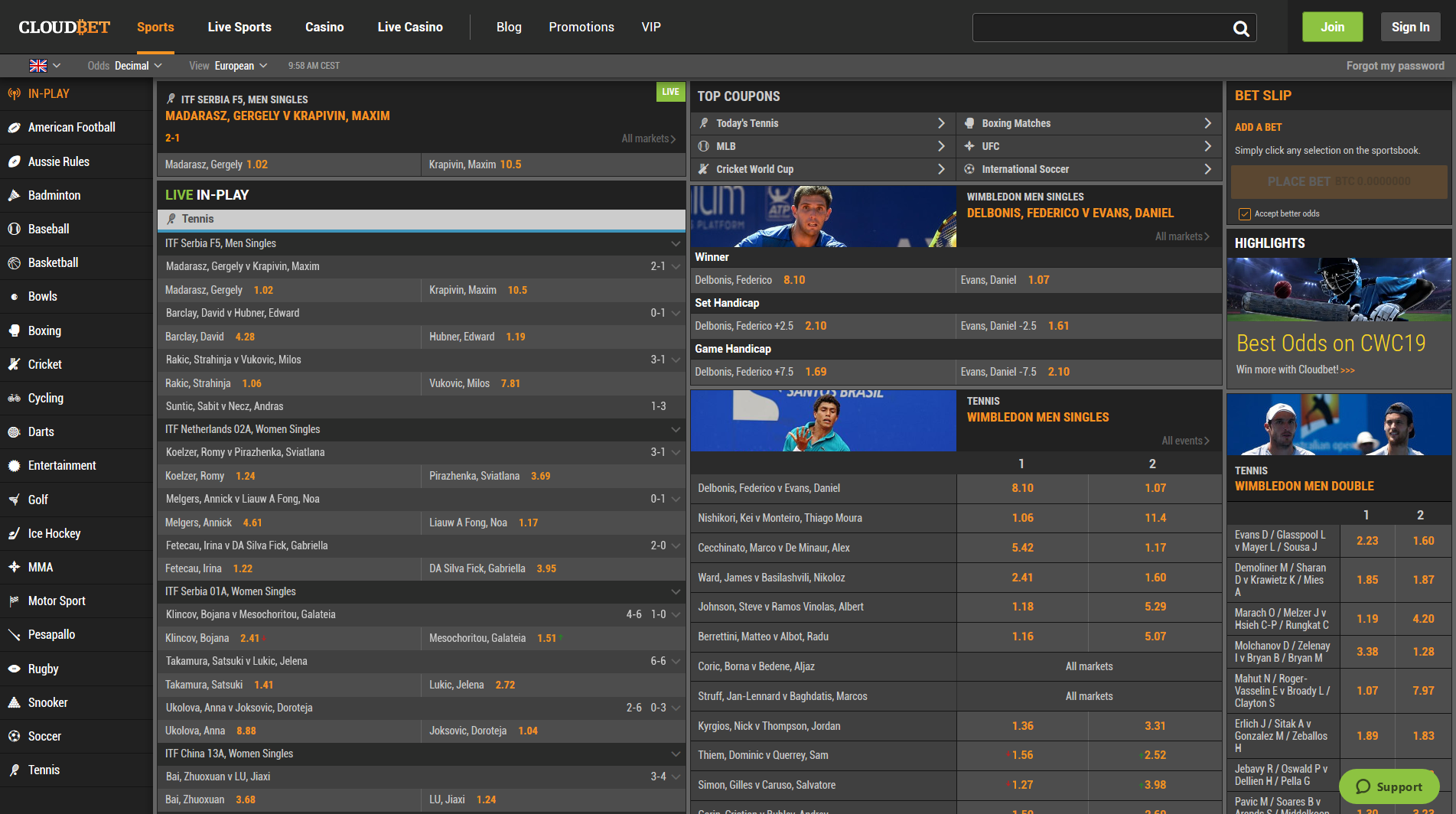Open the Promotions menu item
Image resolution: width=1456 pixels, height=814 pixels.
(x=581, y=27)
